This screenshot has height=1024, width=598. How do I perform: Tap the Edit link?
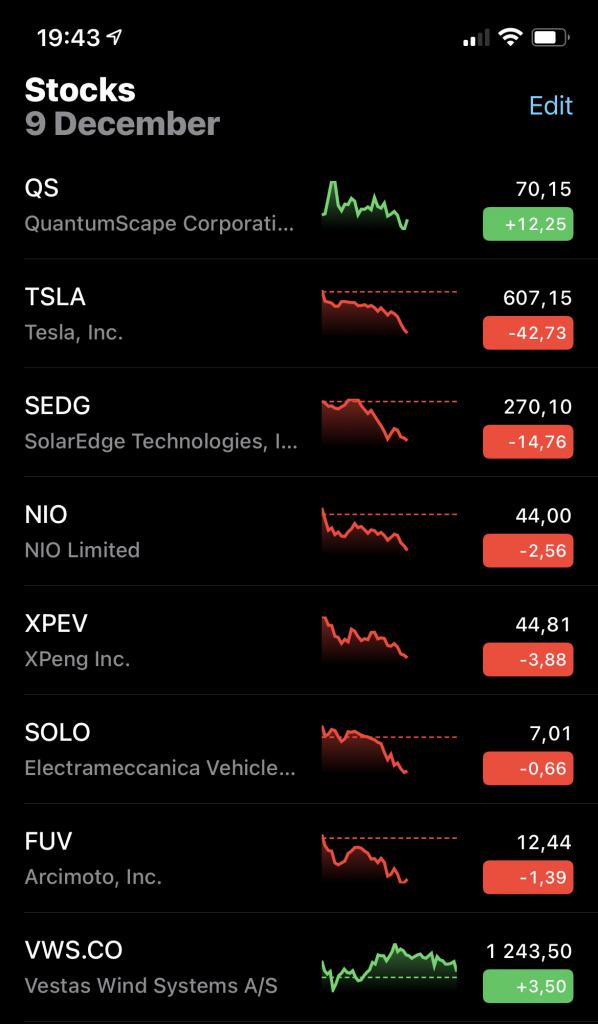[550, 105]
